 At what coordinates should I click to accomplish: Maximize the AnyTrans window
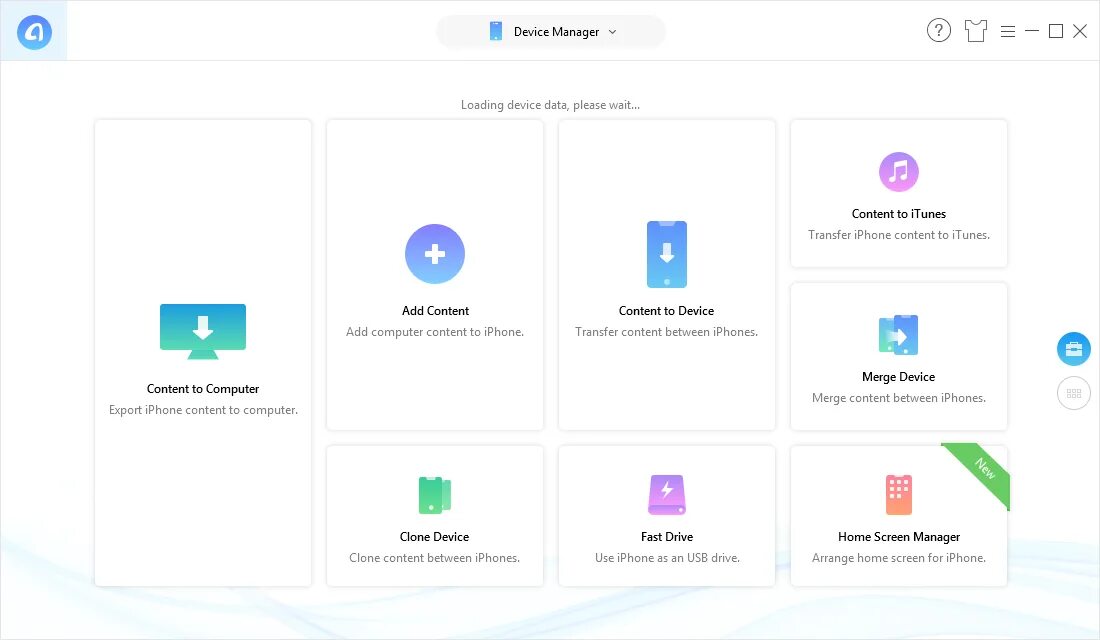(x=1055, y=31)
